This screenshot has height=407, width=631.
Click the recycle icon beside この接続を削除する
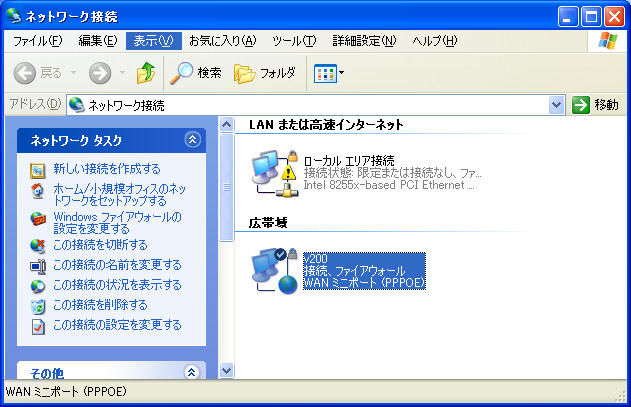point(38,306)
